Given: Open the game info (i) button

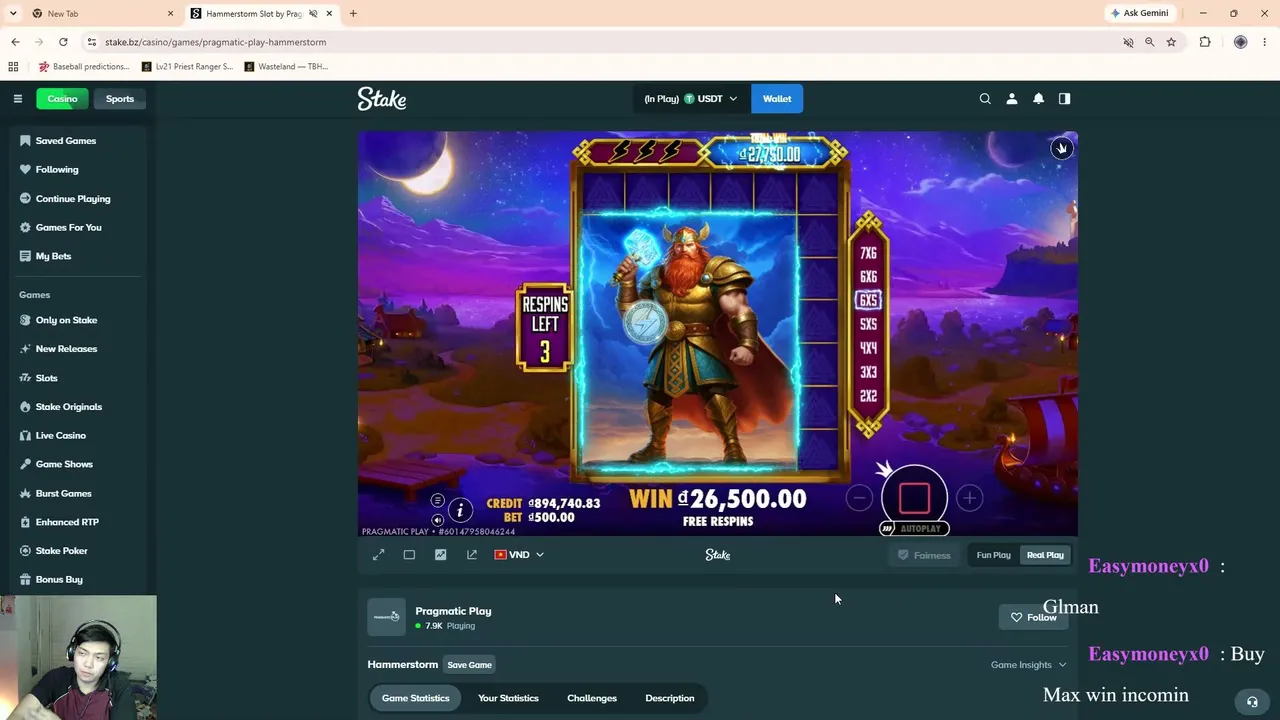Looking at the screenshot, I should pos(460,510).
